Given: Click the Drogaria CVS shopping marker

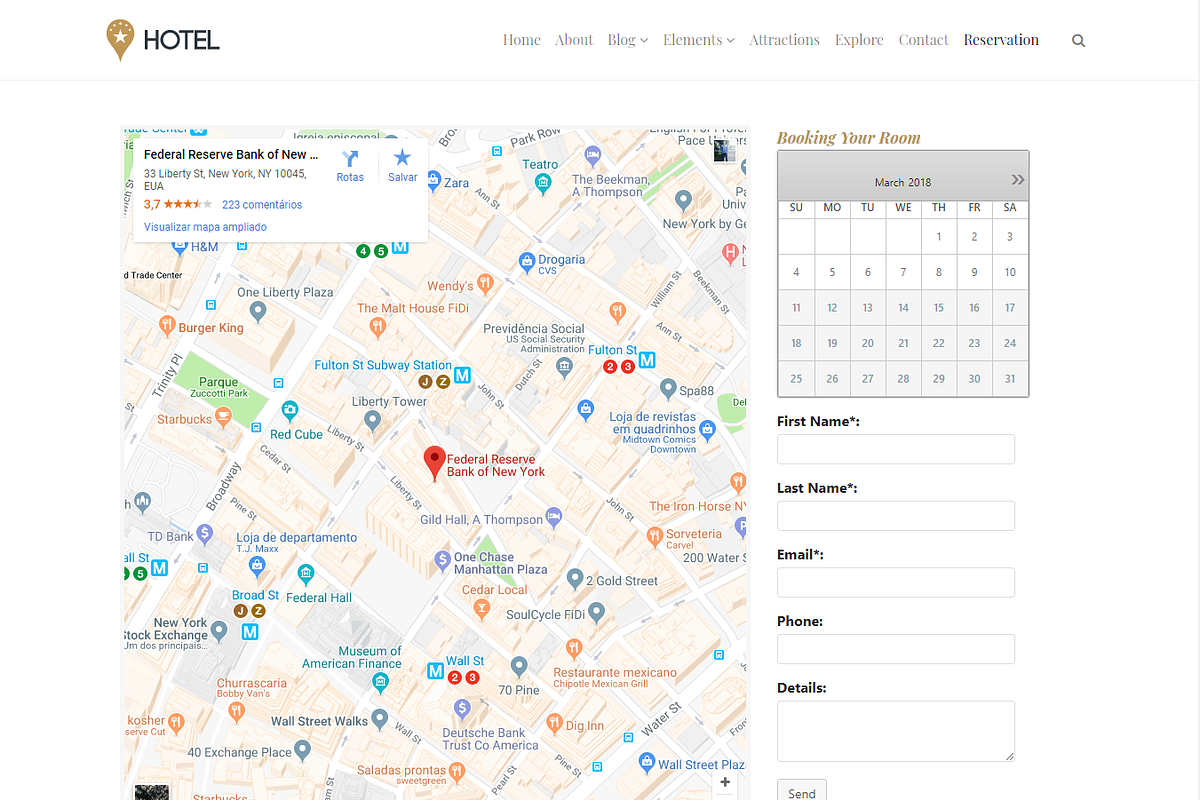Looking at the screenshot, I should [527, 262].
